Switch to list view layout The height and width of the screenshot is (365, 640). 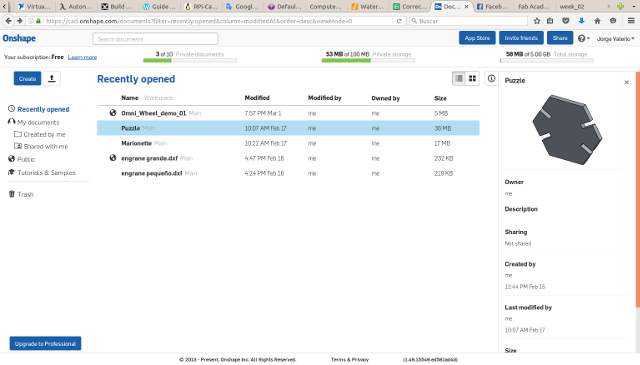tap(459, 78)
